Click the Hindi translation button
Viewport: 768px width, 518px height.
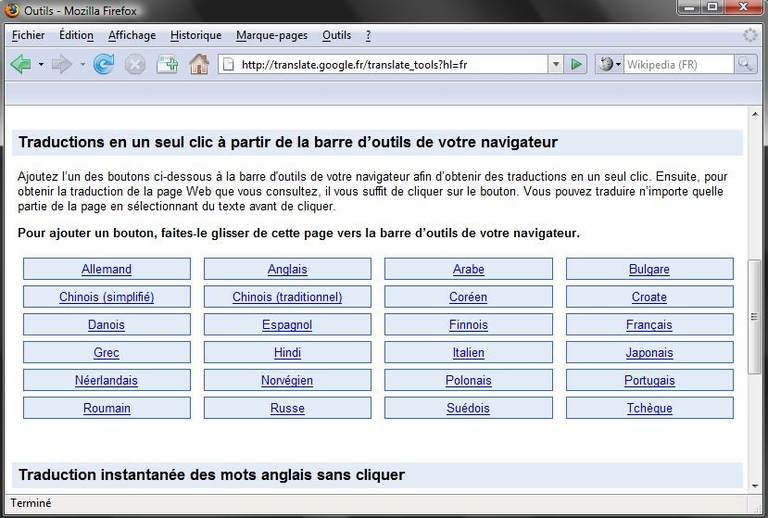(x=288, y=353)
